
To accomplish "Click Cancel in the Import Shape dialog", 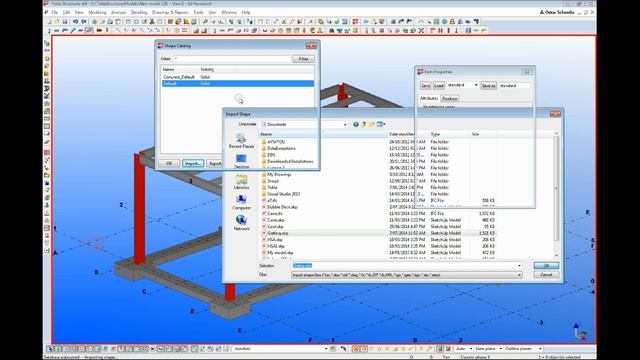I will coord(546,275).
